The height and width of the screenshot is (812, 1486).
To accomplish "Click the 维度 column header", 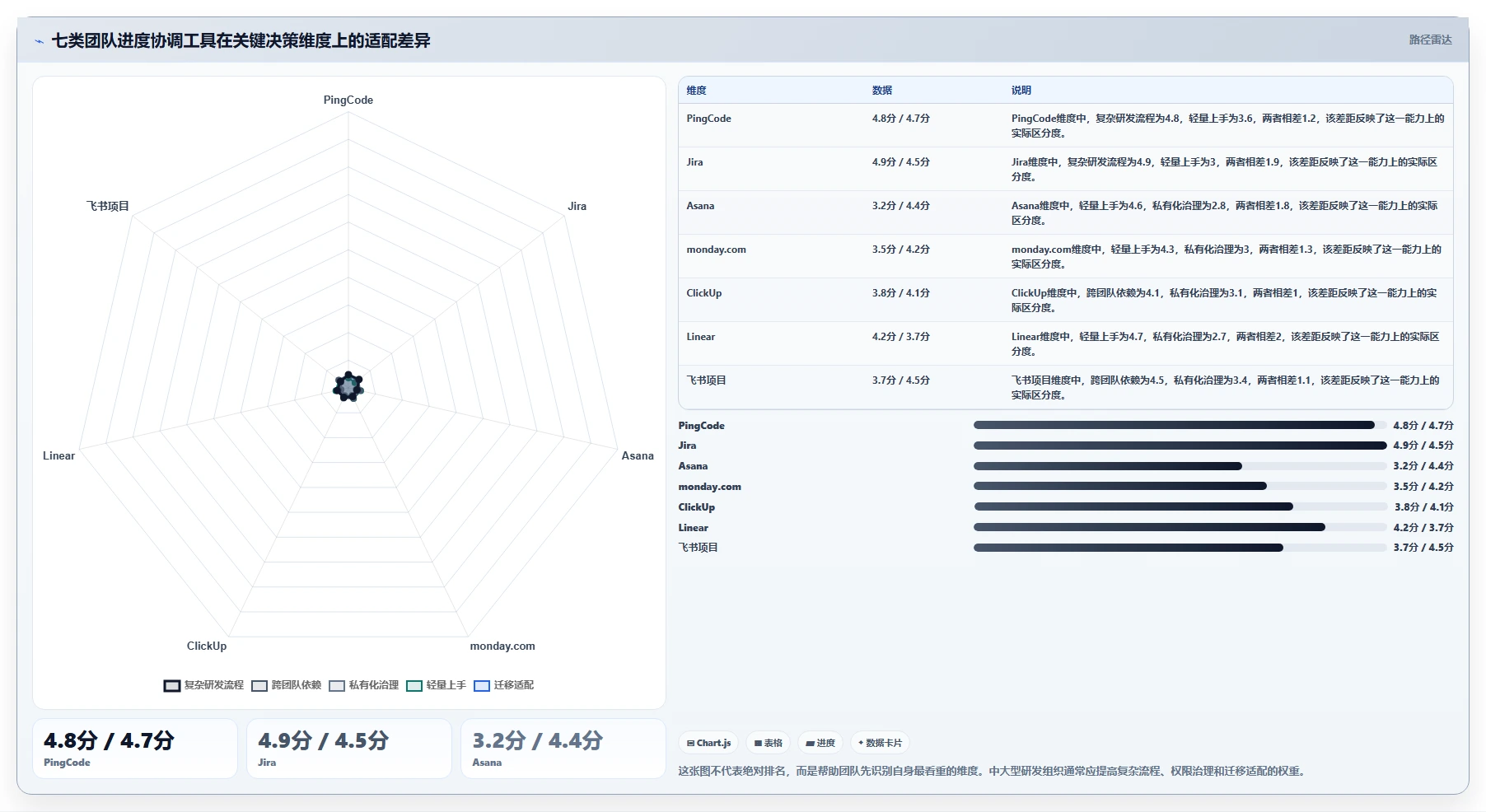I will pyautogui.click(x=696, y=91).
